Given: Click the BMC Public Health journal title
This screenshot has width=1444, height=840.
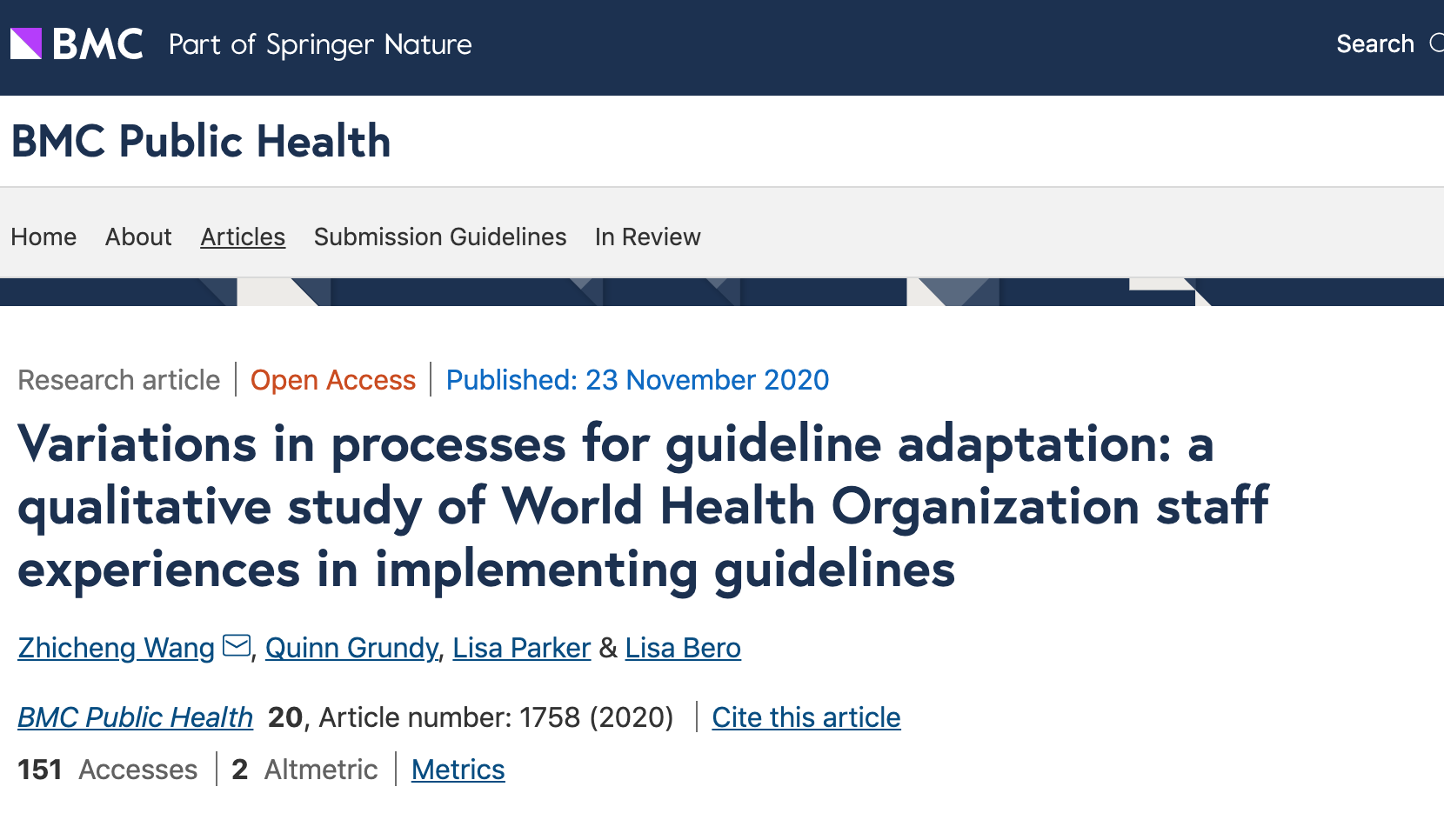Looking at the screenshot, I should (x=202, y=140).
